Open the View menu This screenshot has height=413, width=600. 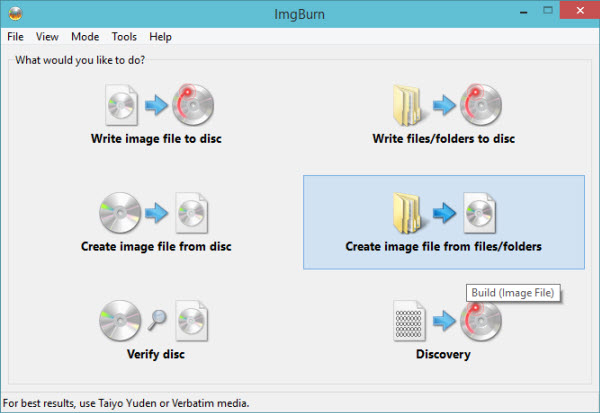click(x=47, y=37)
